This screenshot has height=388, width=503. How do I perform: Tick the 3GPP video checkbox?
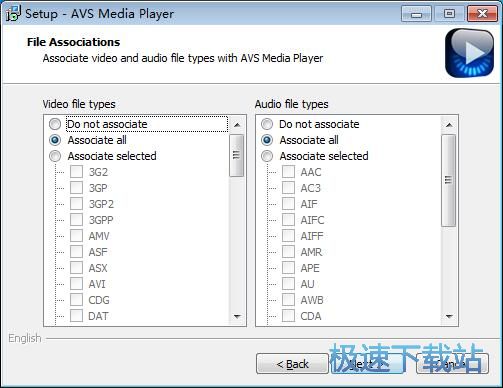coord(76,220)
